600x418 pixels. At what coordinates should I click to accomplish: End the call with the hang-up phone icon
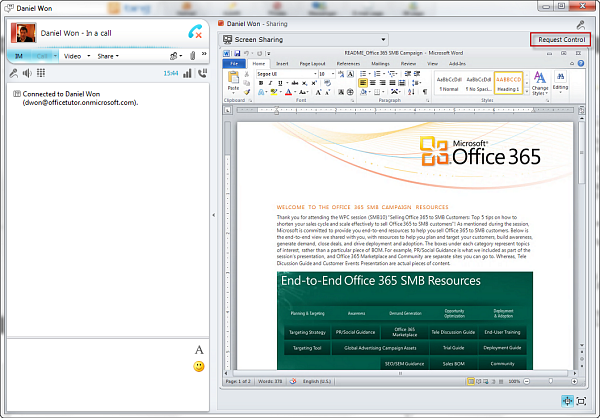click(195, 32)
